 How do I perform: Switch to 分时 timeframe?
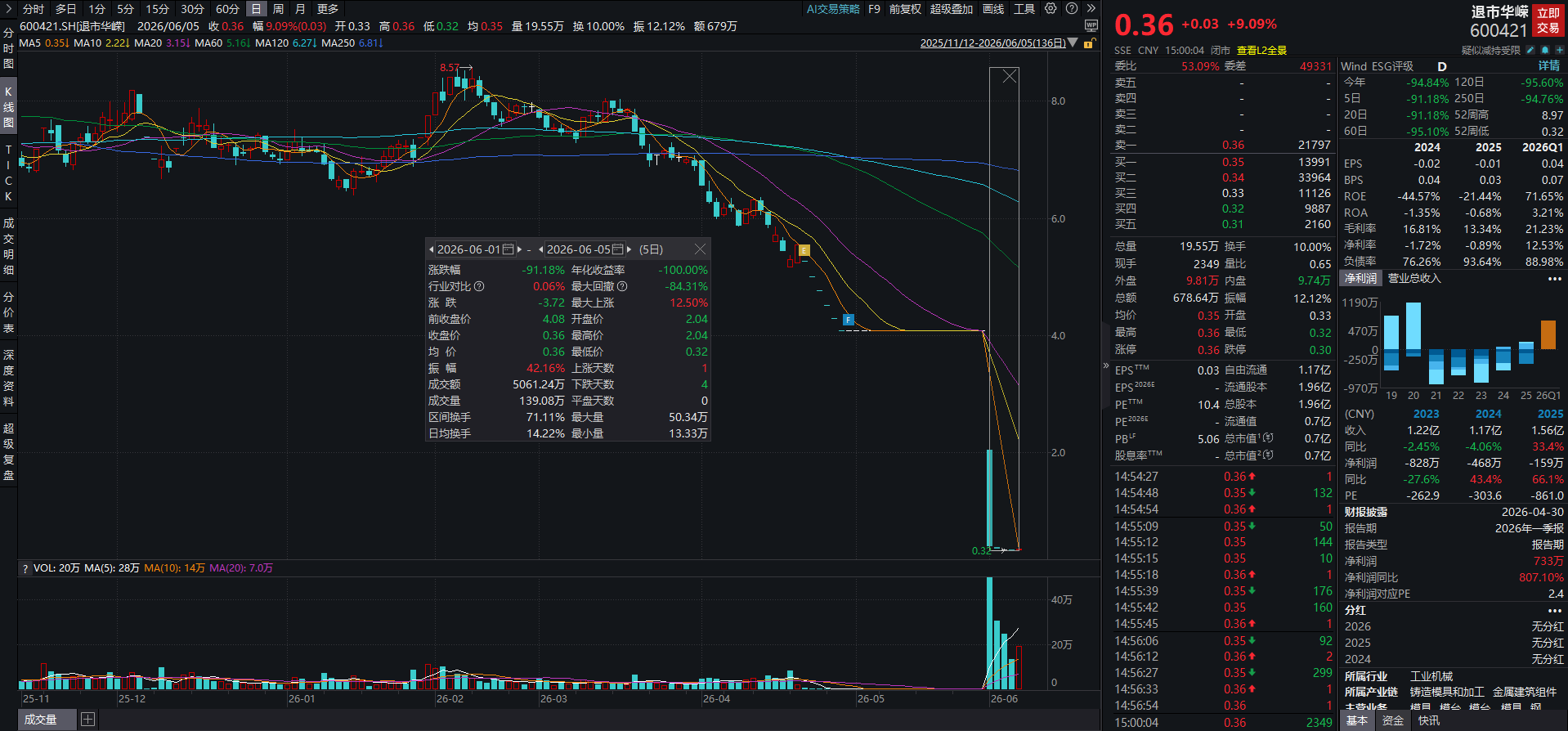pyautogui.click(x=34, y=9)
